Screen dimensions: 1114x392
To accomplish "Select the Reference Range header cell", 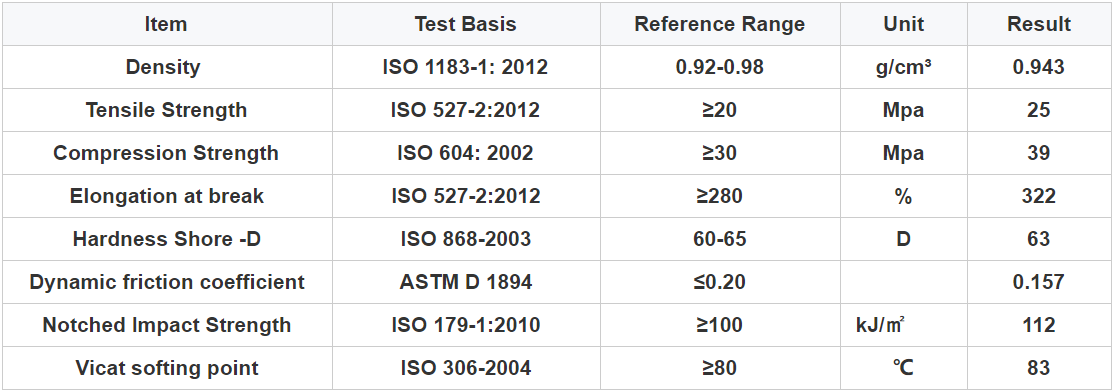I will coord(720,24).
